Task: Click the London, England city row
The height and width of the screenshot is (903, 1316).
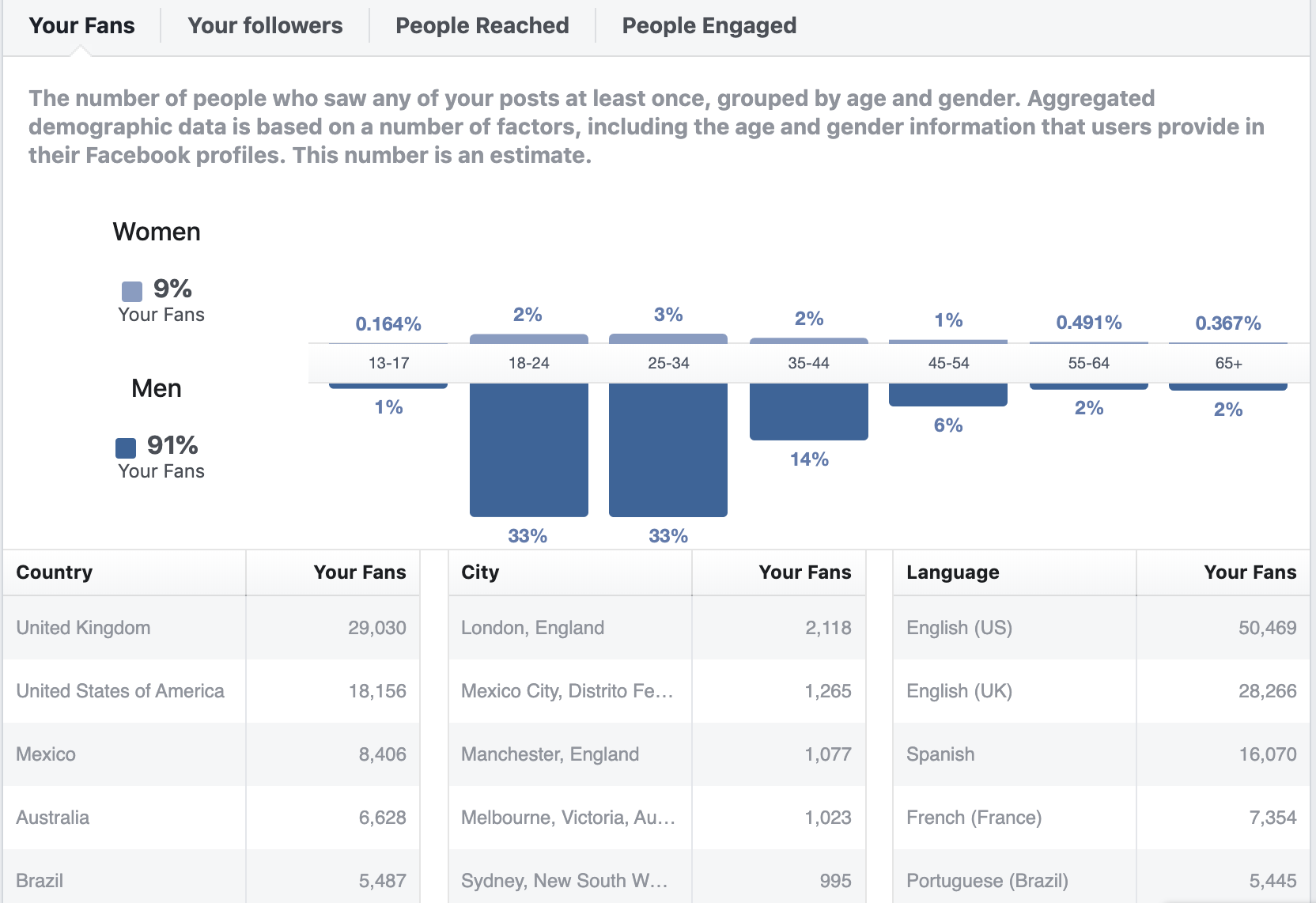Action: click(657, 628)
